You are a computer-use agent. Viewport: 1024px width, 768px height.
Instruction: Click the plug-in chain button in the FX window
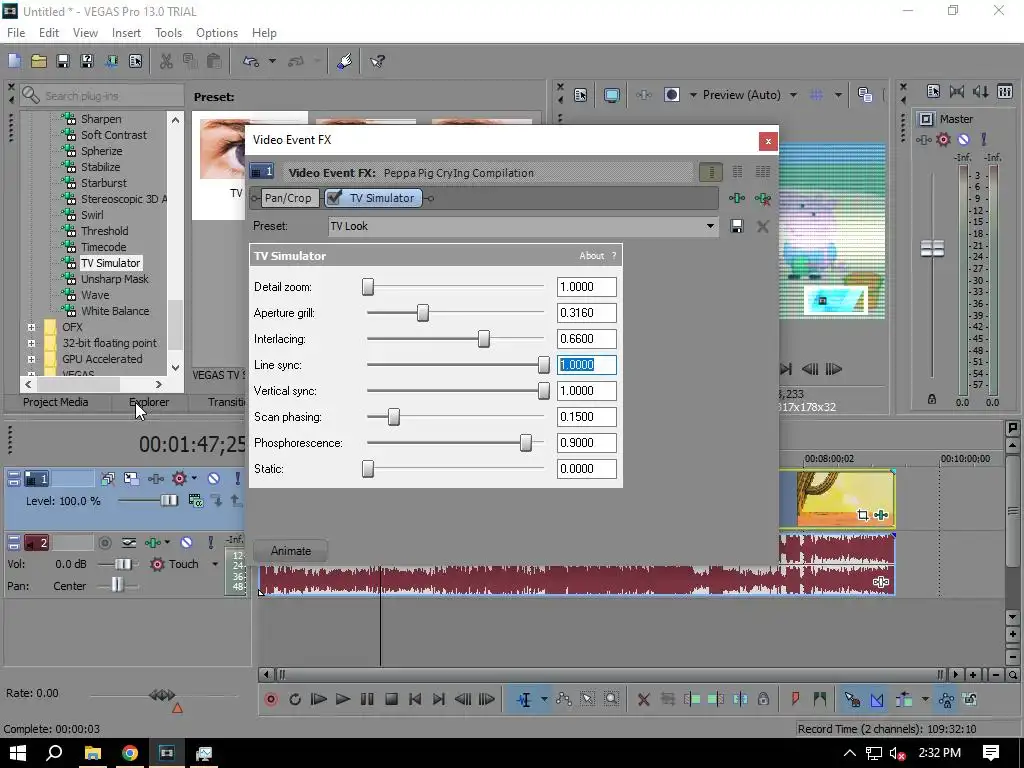737,198
